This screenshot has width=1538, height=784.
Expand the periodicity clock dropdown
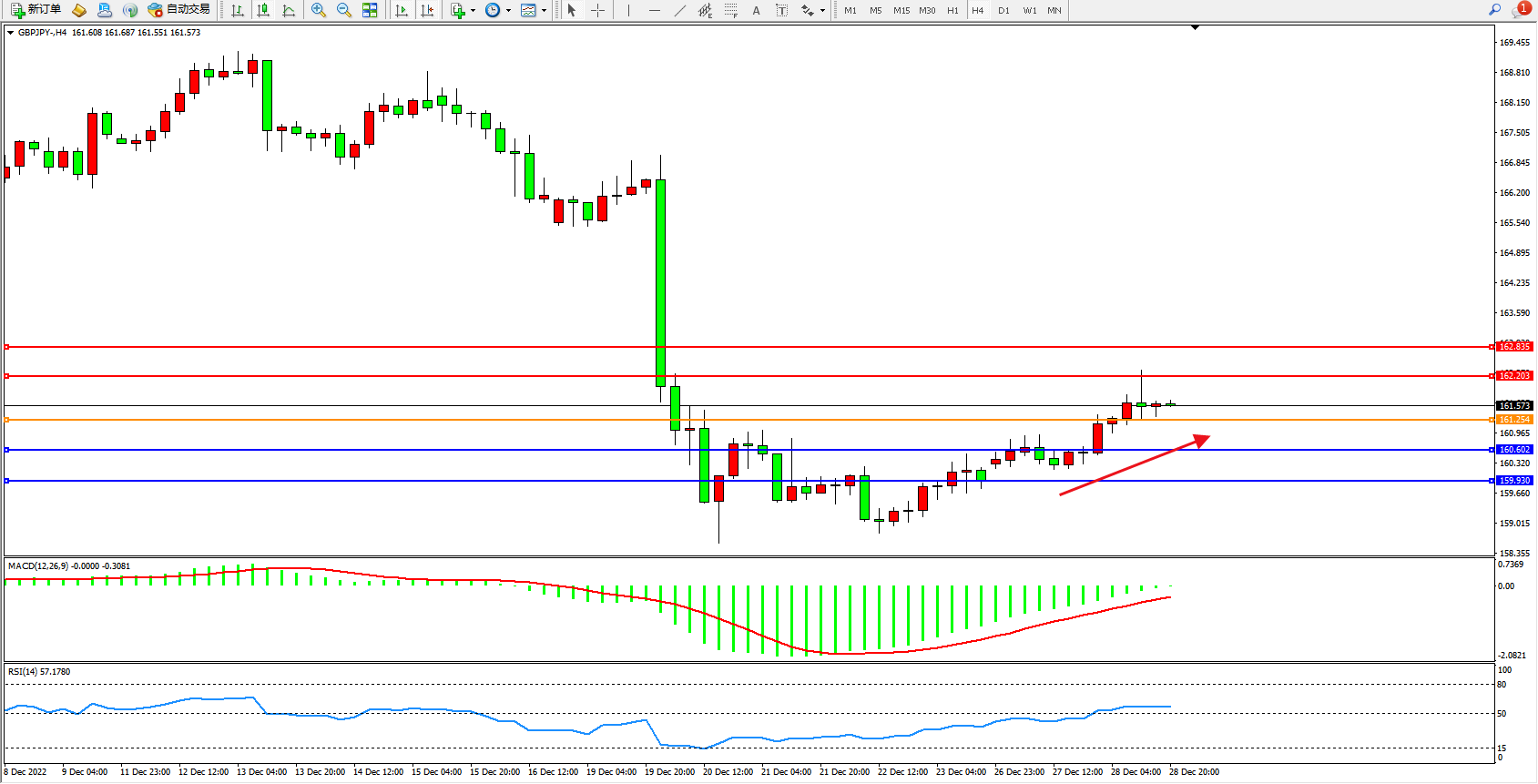[508, 11]
